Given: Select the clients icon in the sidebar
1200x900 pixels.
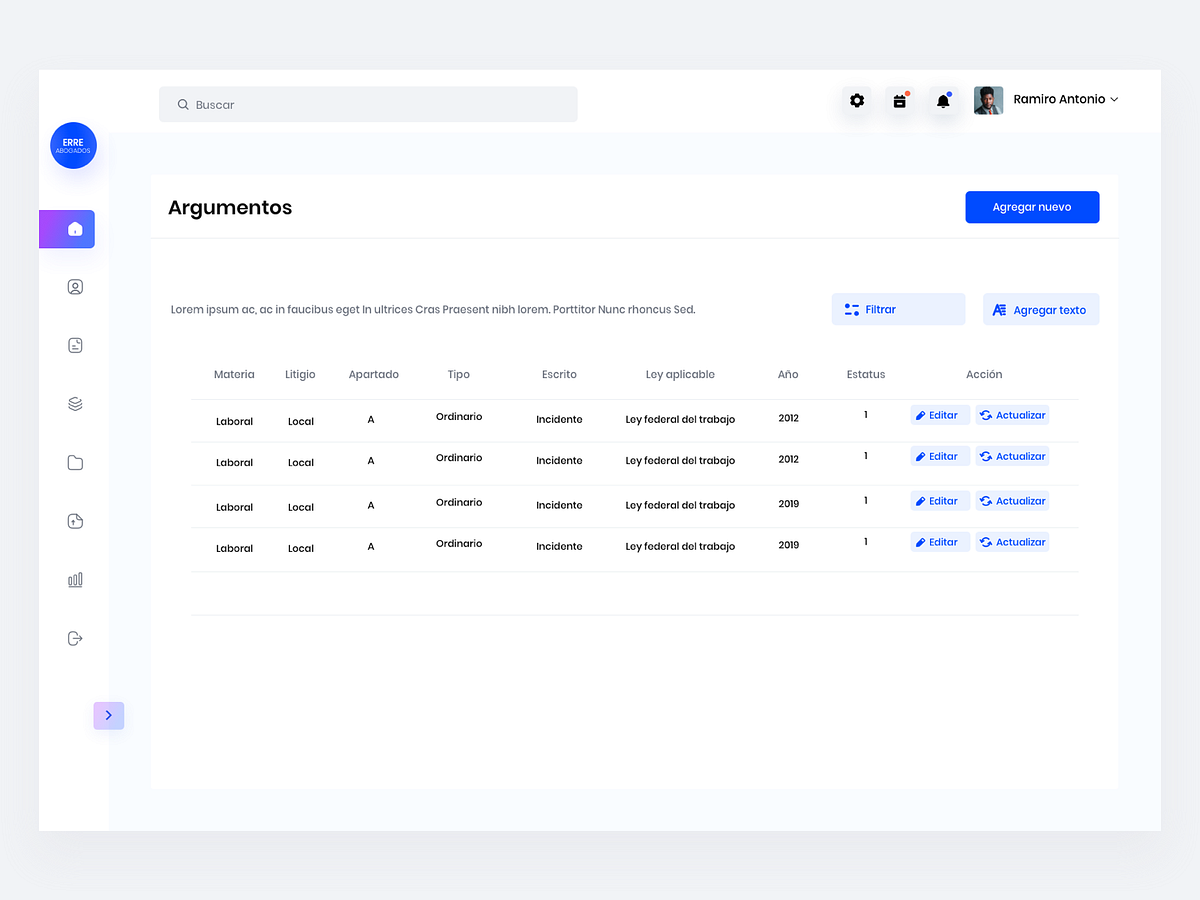Looking at the screenshot, I should point(75,286).
